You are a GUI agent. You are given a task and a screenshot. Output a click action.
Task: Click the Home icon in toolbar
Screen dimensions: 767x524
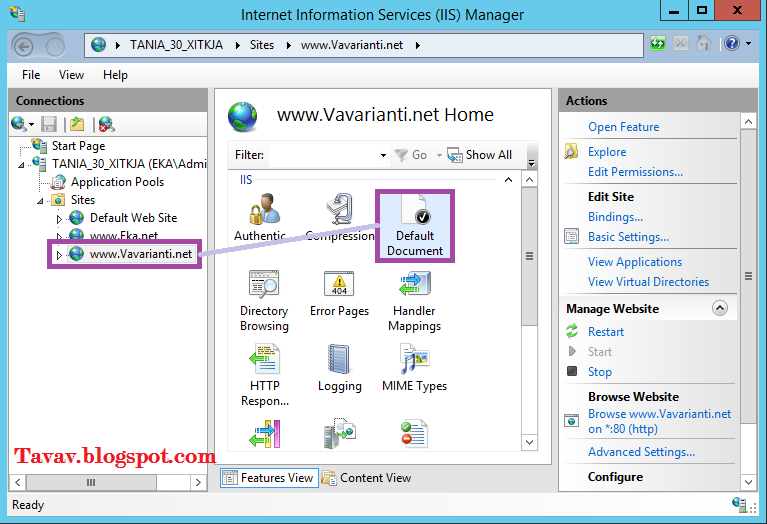click(703, 44)
